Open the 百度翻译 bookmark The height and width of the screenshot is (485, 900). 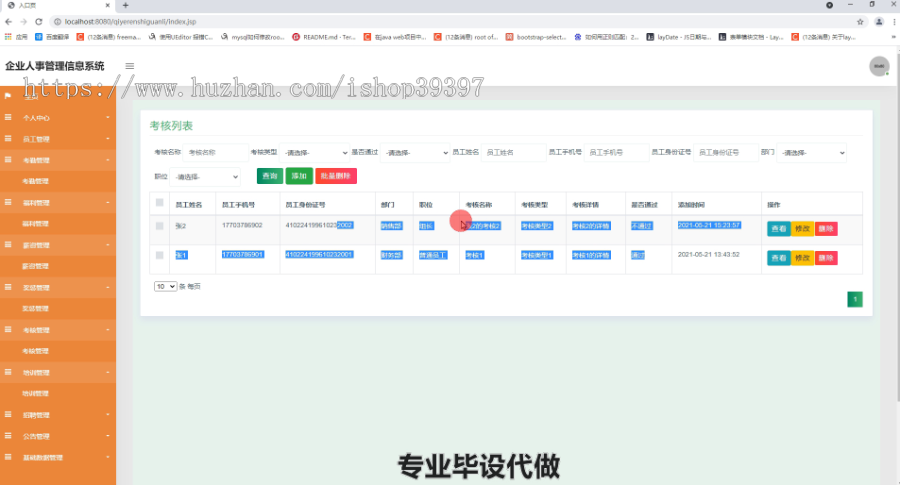[x=52, y=37]
